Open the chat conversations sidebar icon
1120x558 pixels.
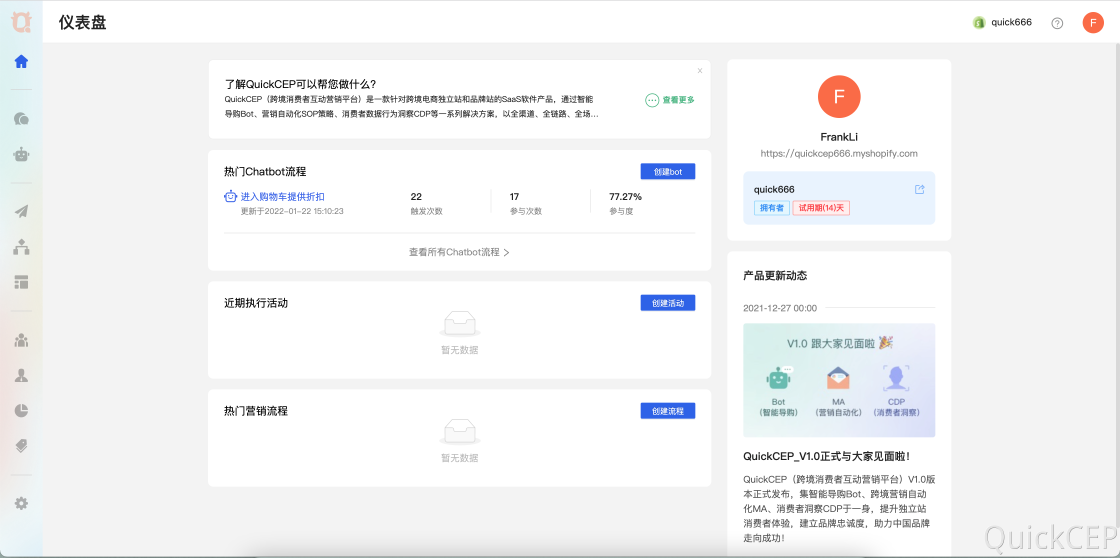click(x=21, y=119)
